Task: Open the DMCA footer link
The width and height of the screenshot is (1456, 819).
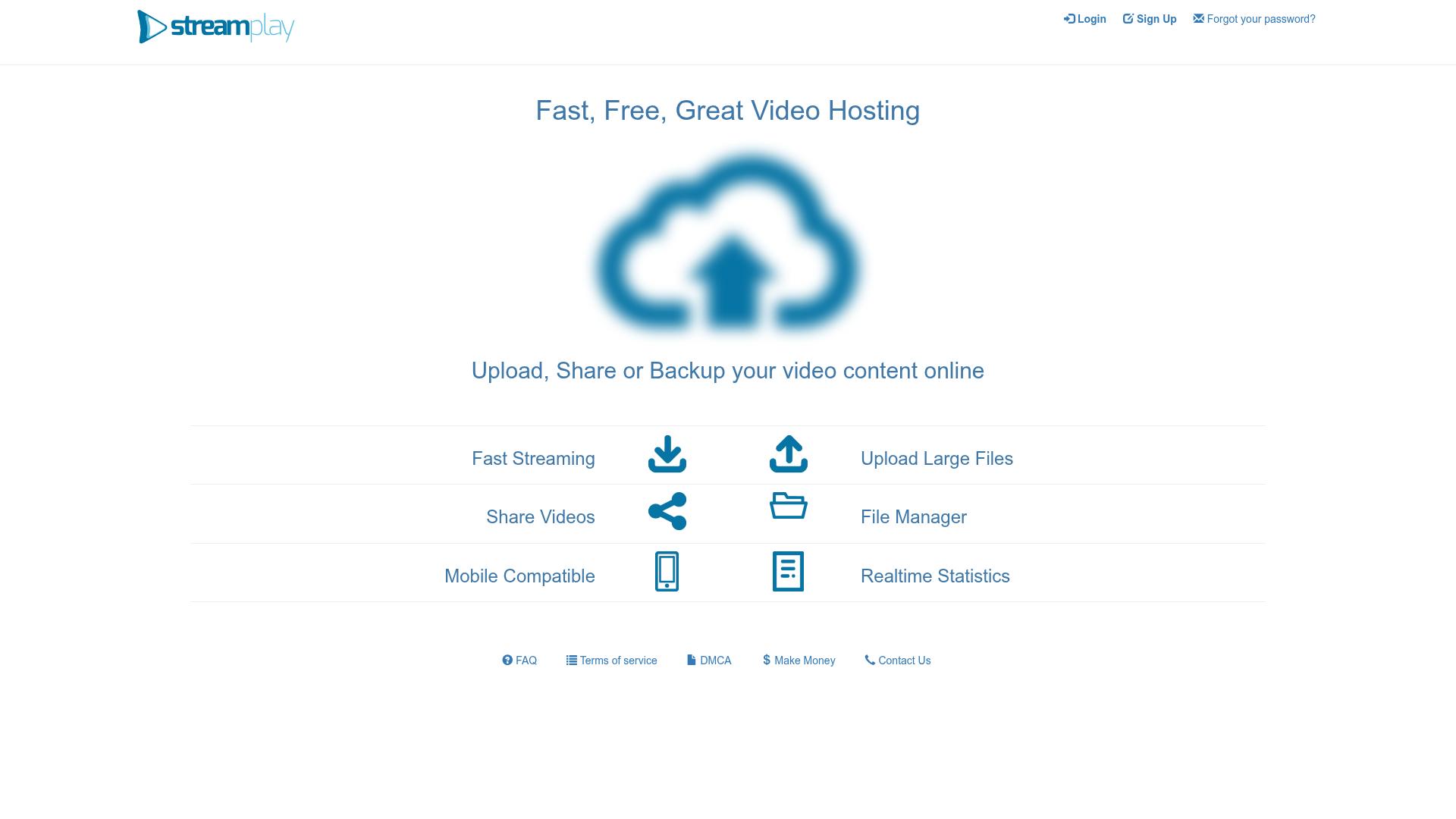Action: [x=709, y=661]
